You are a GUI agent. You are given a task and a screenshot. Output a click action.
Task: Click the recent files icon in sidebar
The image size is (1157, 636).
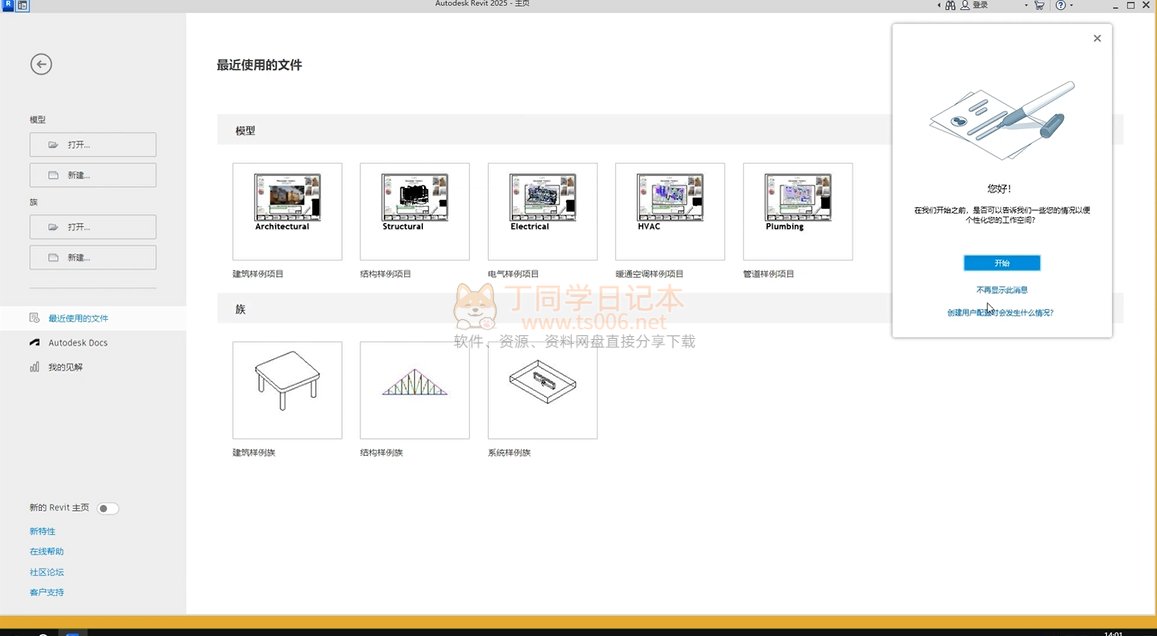coord(35,318)
